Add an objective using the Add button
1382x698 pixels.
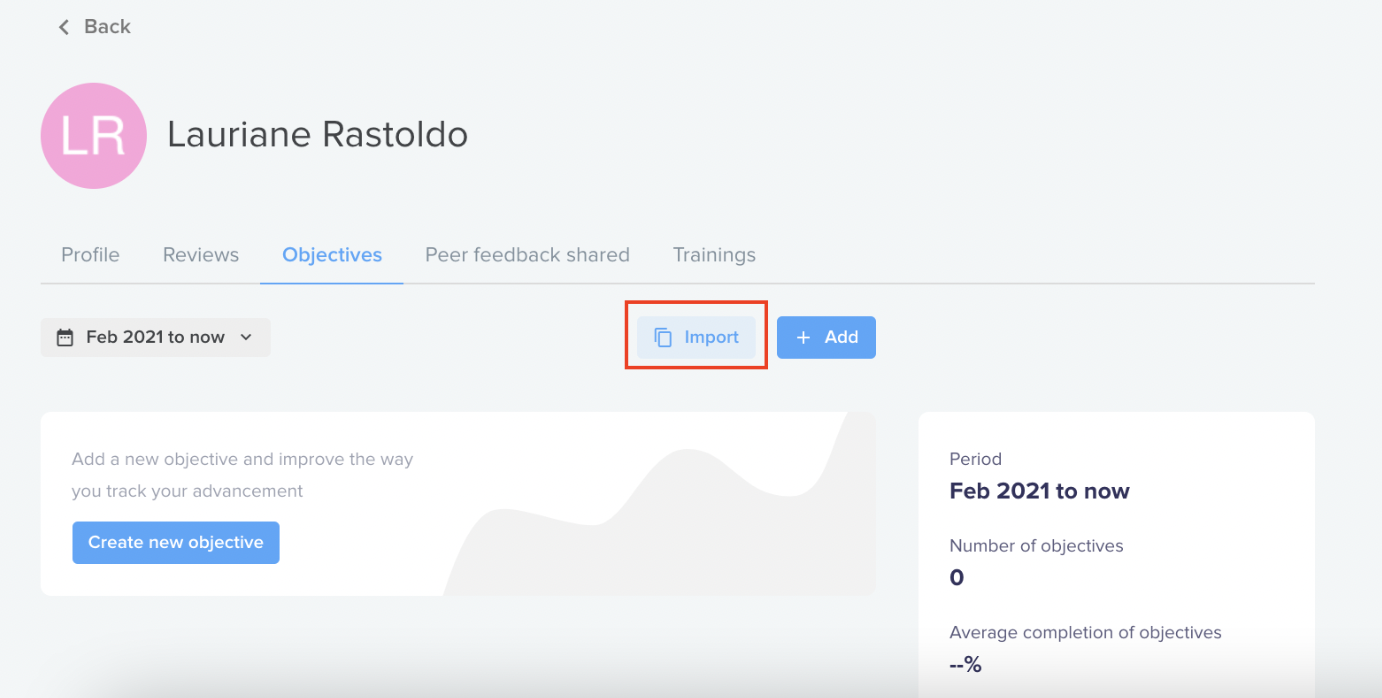tap(826, 338)
